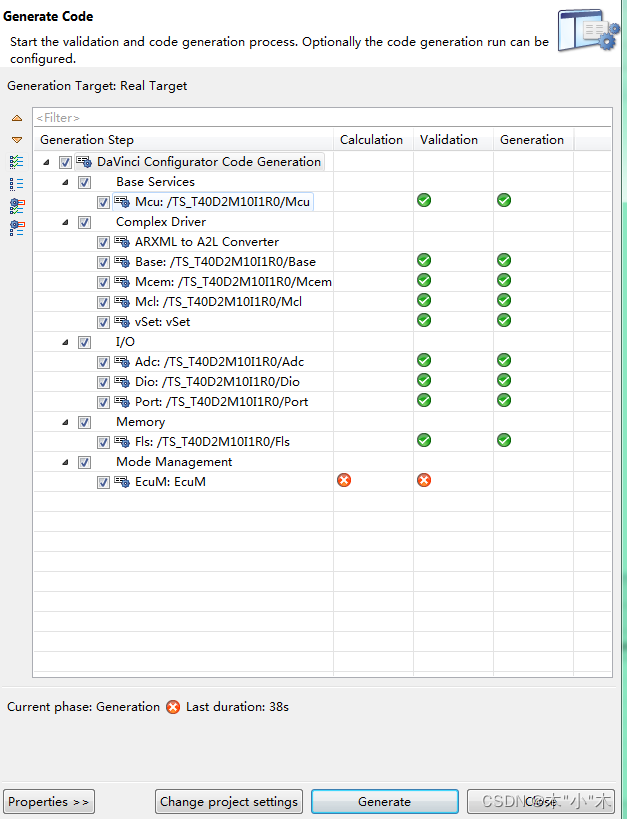
Task: Toggle the Mode Management group checkbox
Action: tap(84, 462)
